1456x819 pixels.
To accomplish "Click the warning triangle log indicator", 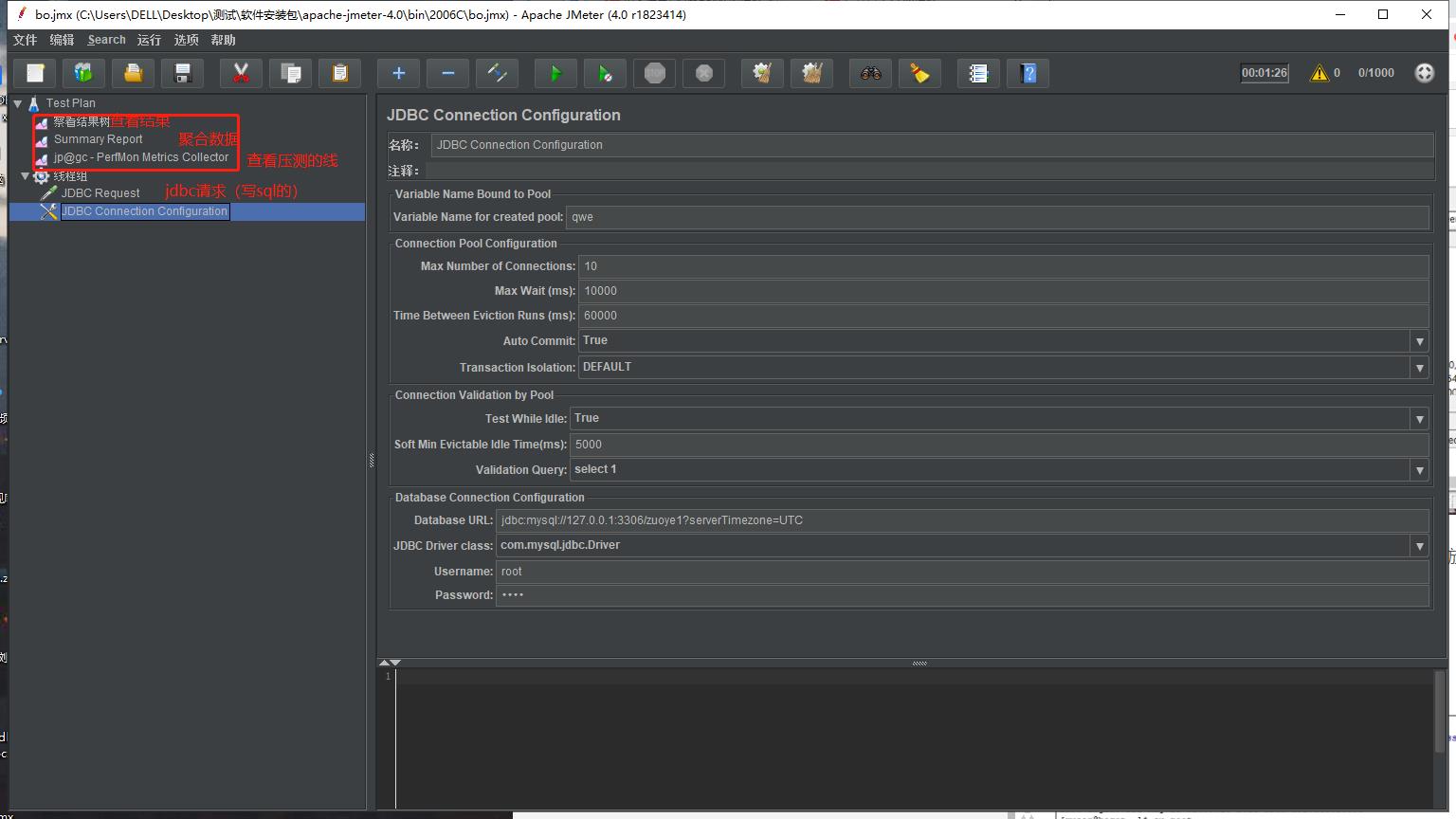I will tap(1319, 73).
